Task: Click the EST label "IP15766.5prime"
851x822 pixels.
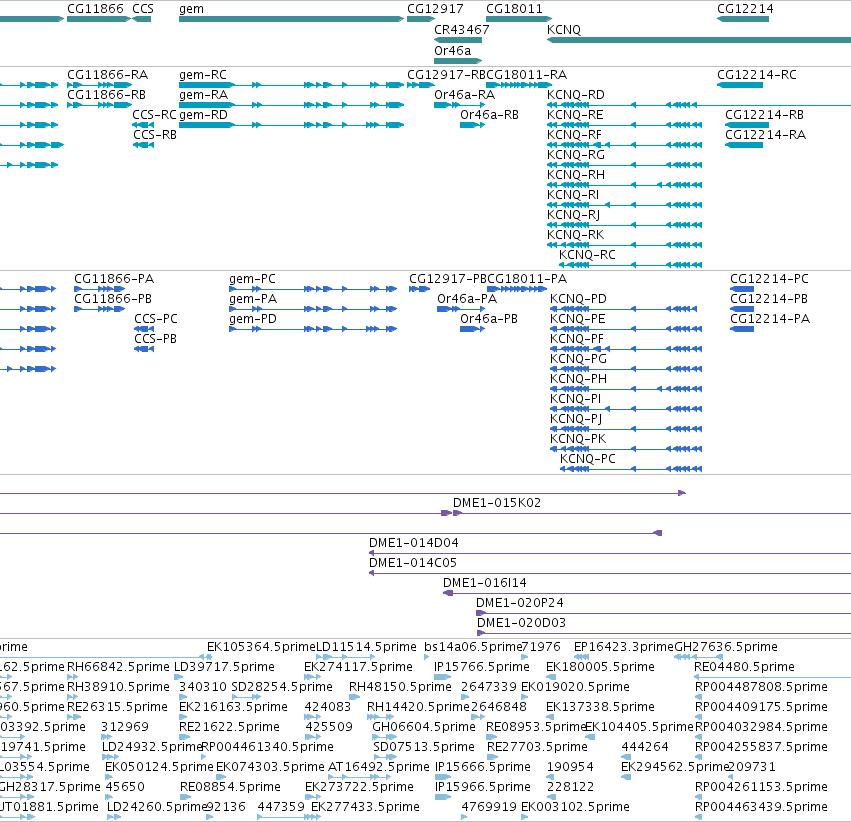Action: [x=482, y=666]
